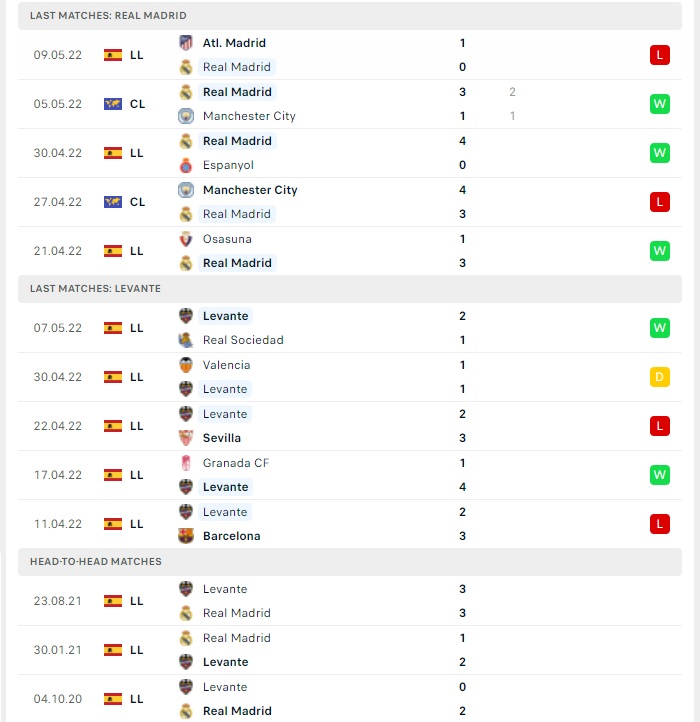The width and height of the screenshot is (700, 722).
Task: Click the Barcelona club crest
Action: tap(186, 536)
